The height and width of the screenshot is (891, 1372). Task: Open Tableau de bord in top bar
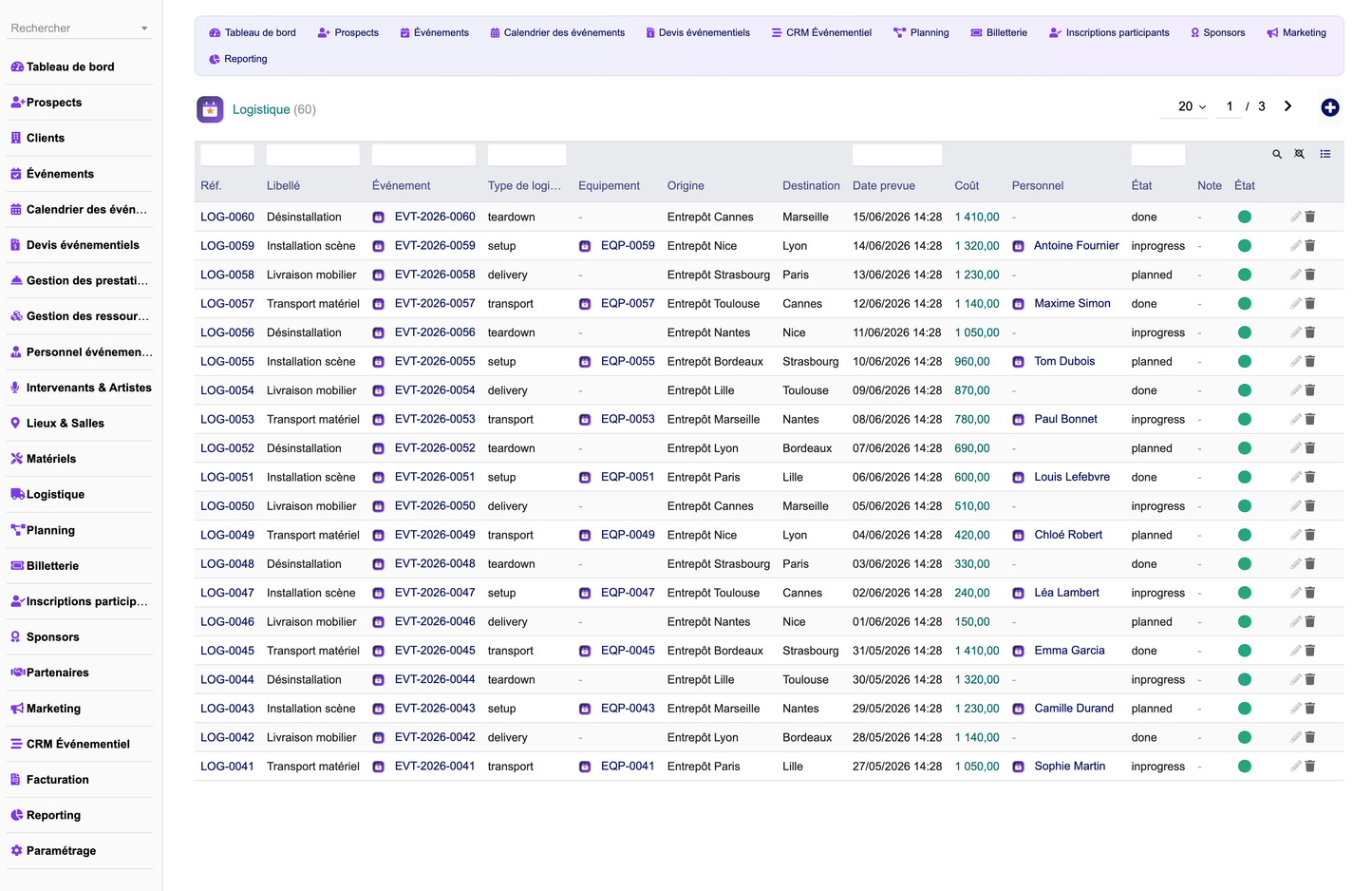[253, 32]
